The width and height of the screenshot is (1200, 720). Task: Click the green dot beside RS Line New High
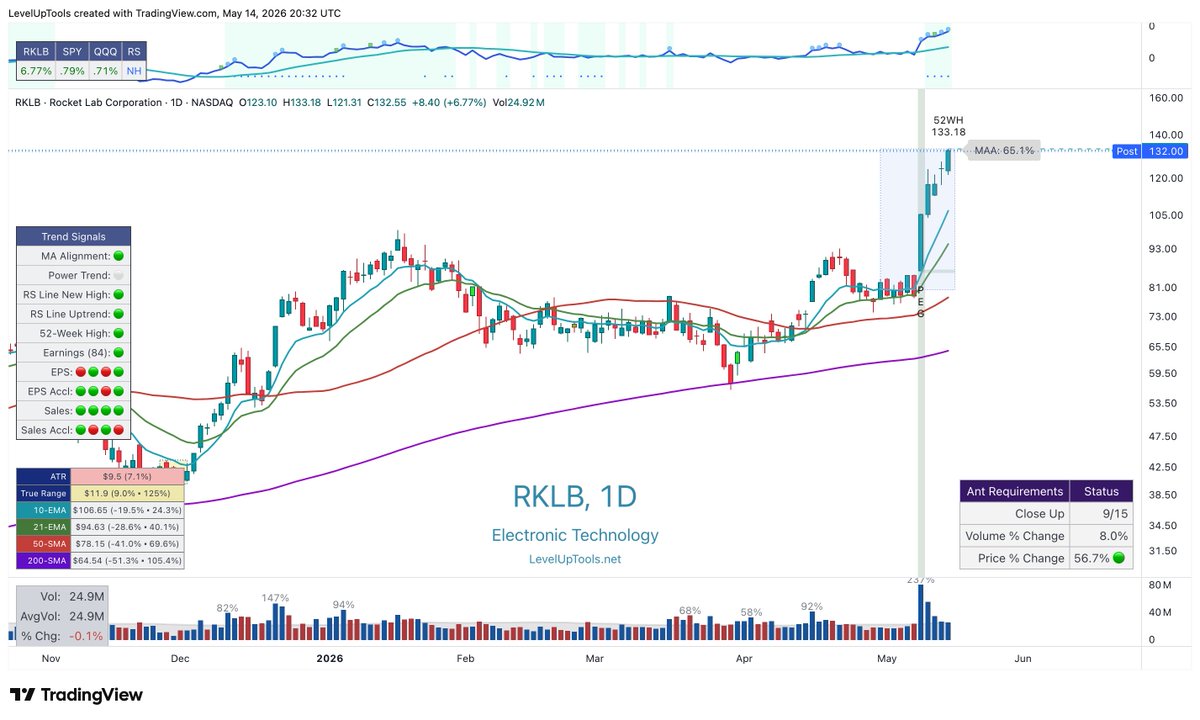[x=118, y=295]
